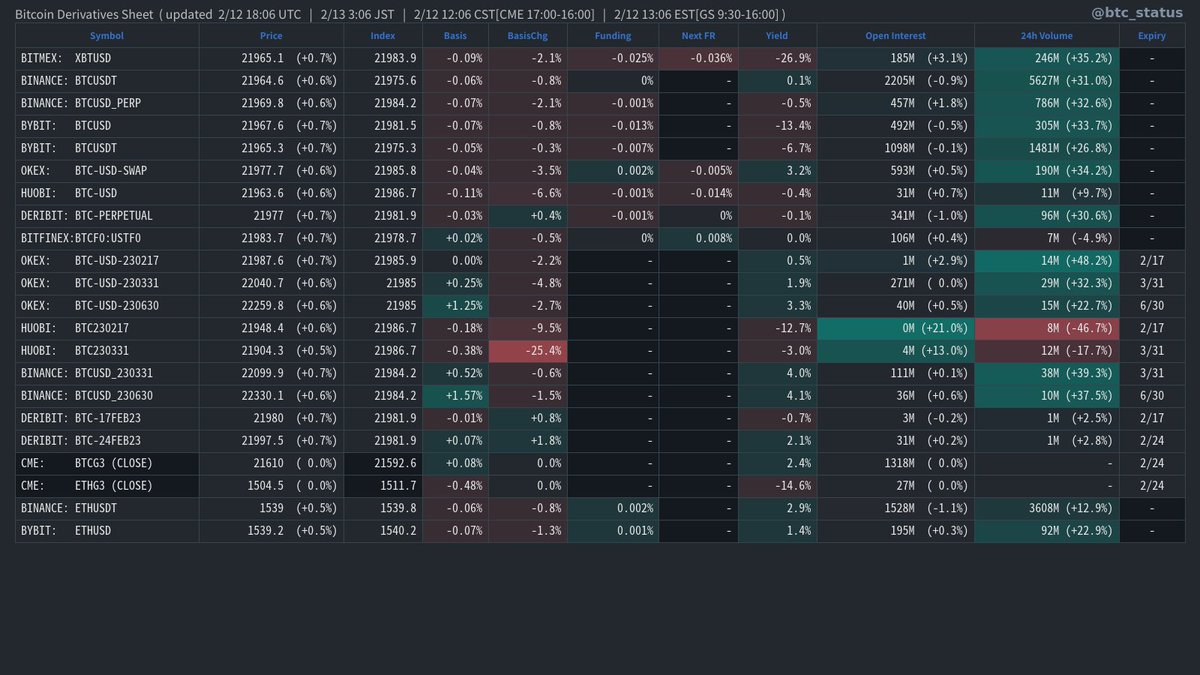Select the BINANCE: BTCUSD_230331 symbol cell
This screenshot has width=1200, height=675.
tap(107, 373)
